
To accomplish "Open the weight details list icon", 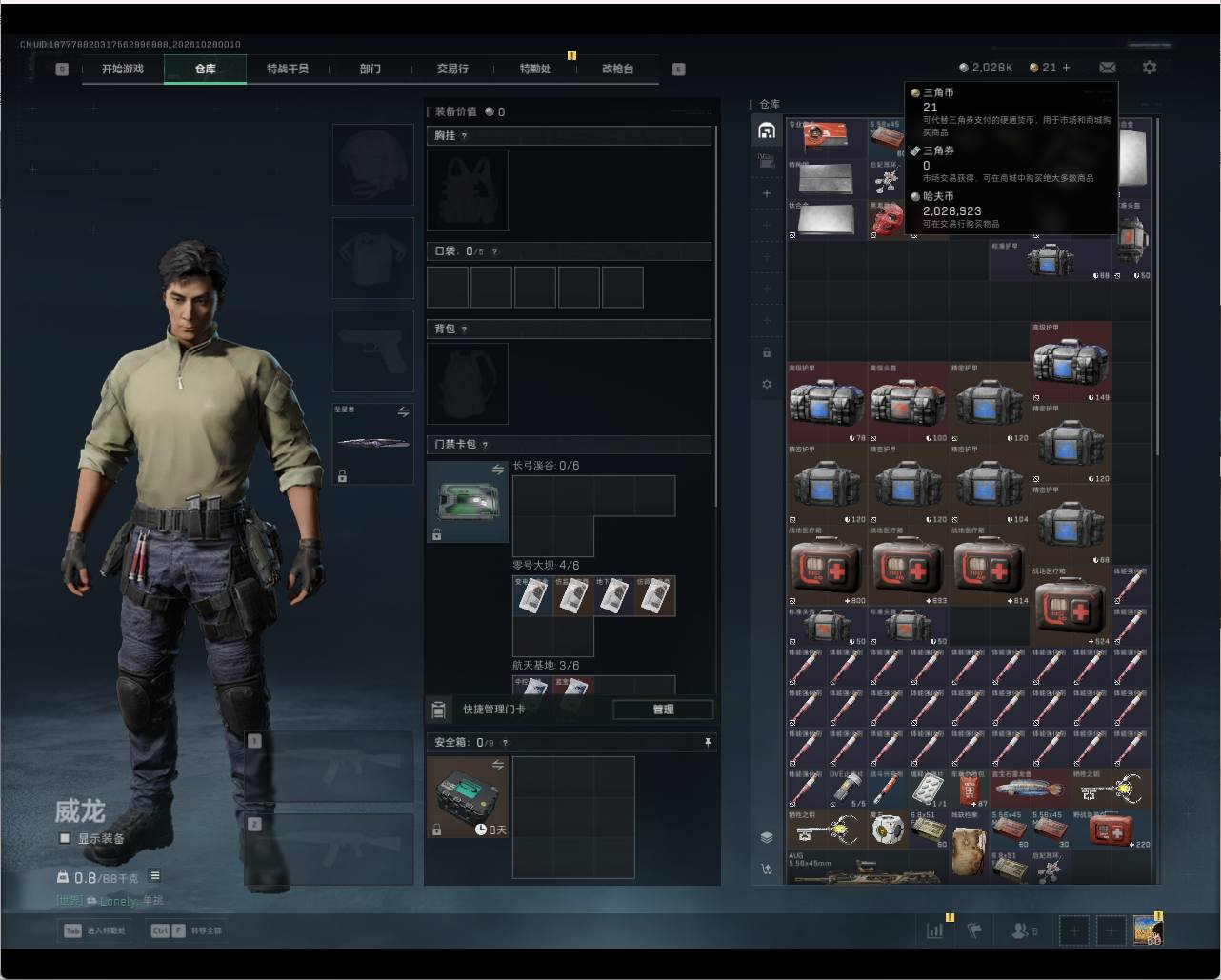I will (x=154, y=876).
